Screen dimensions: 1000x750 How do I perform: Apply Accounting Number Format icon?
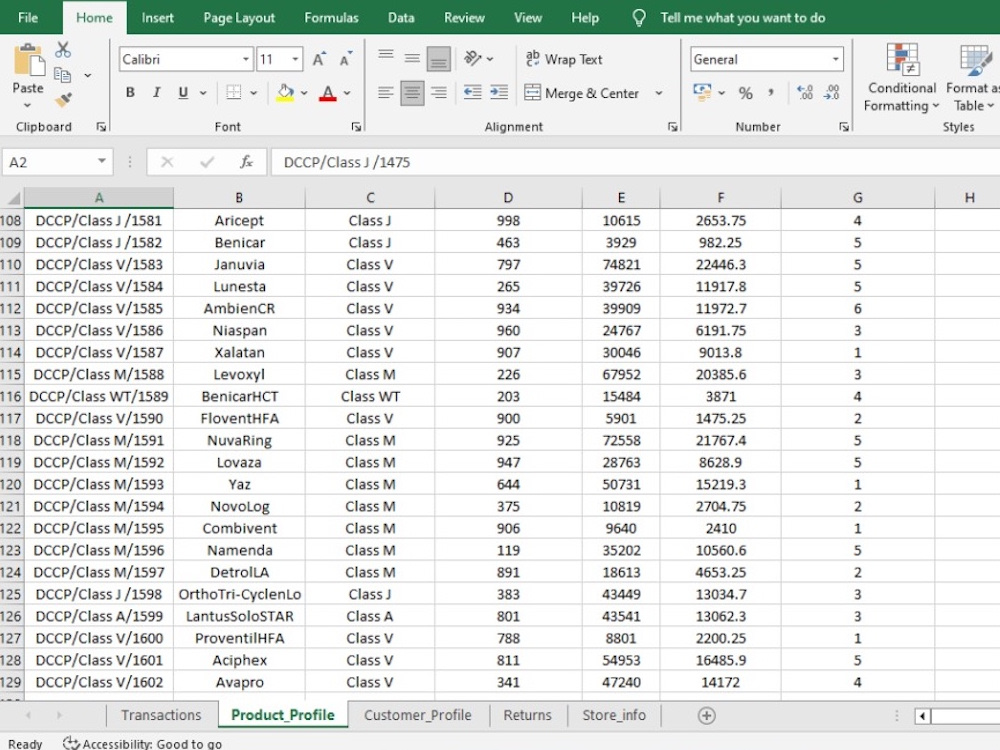(702, 92)
